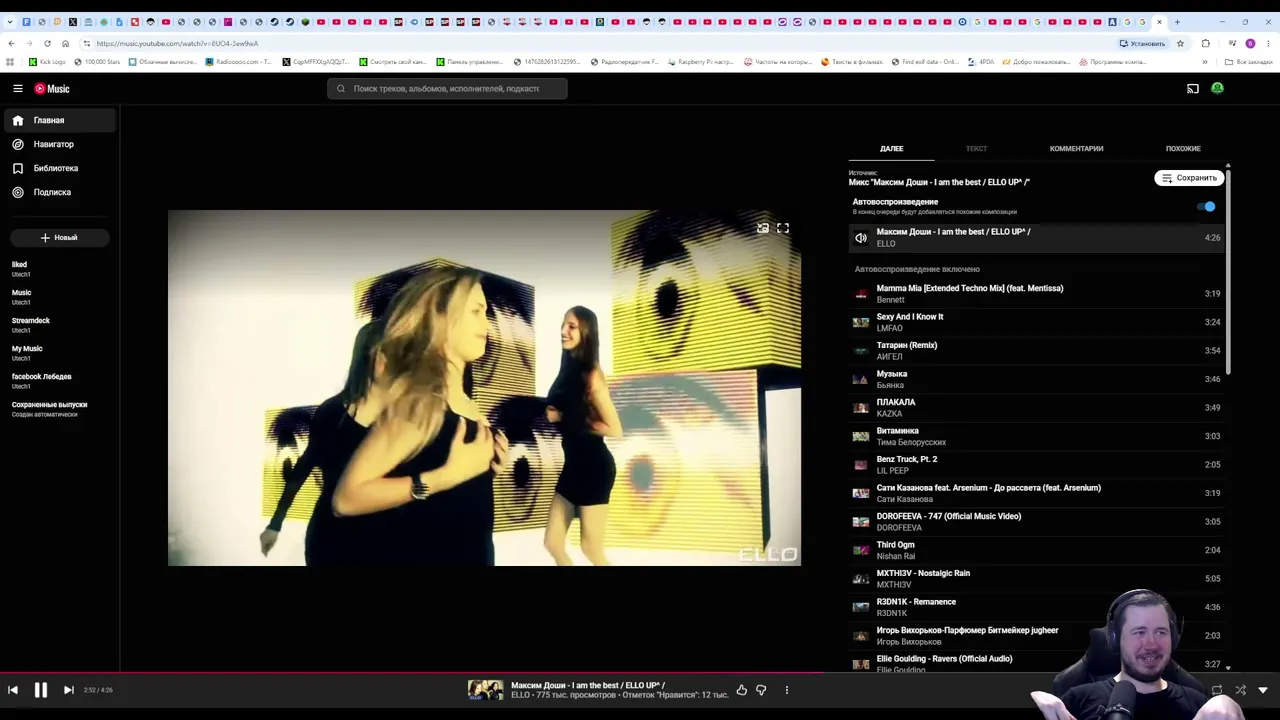The height and width of the screenshot is (720, 1280).
Task: Play 'MXTHI3V - Nostalgic Rain' from queue
Action: [x=1036, y=579]
